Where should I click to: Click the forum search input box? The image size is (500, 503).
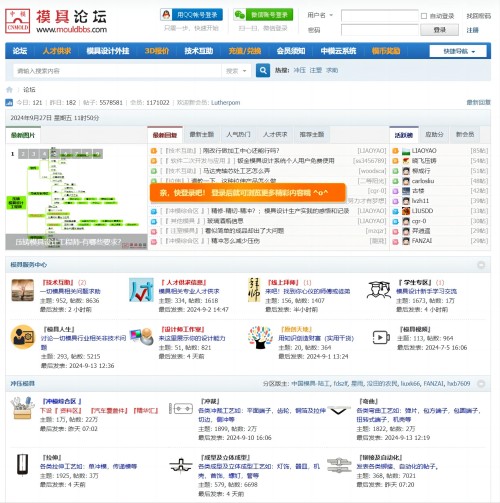(x=117, y=71)
